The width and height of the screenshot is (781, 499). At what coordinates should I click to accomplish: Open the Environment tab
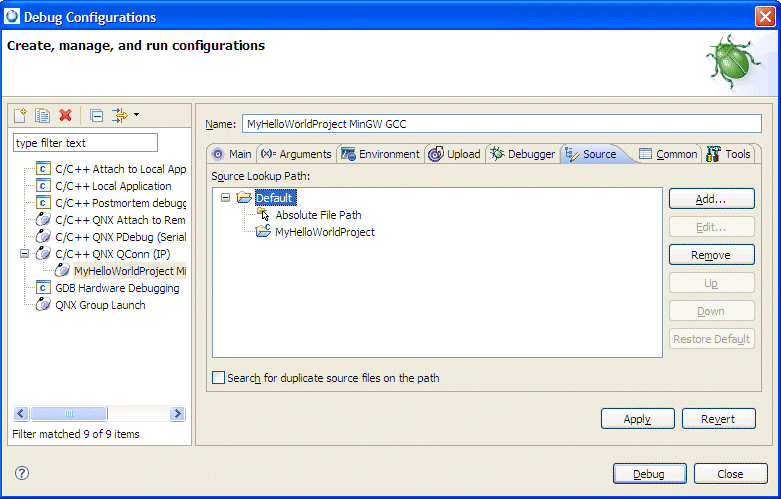(x=380, y=154)
